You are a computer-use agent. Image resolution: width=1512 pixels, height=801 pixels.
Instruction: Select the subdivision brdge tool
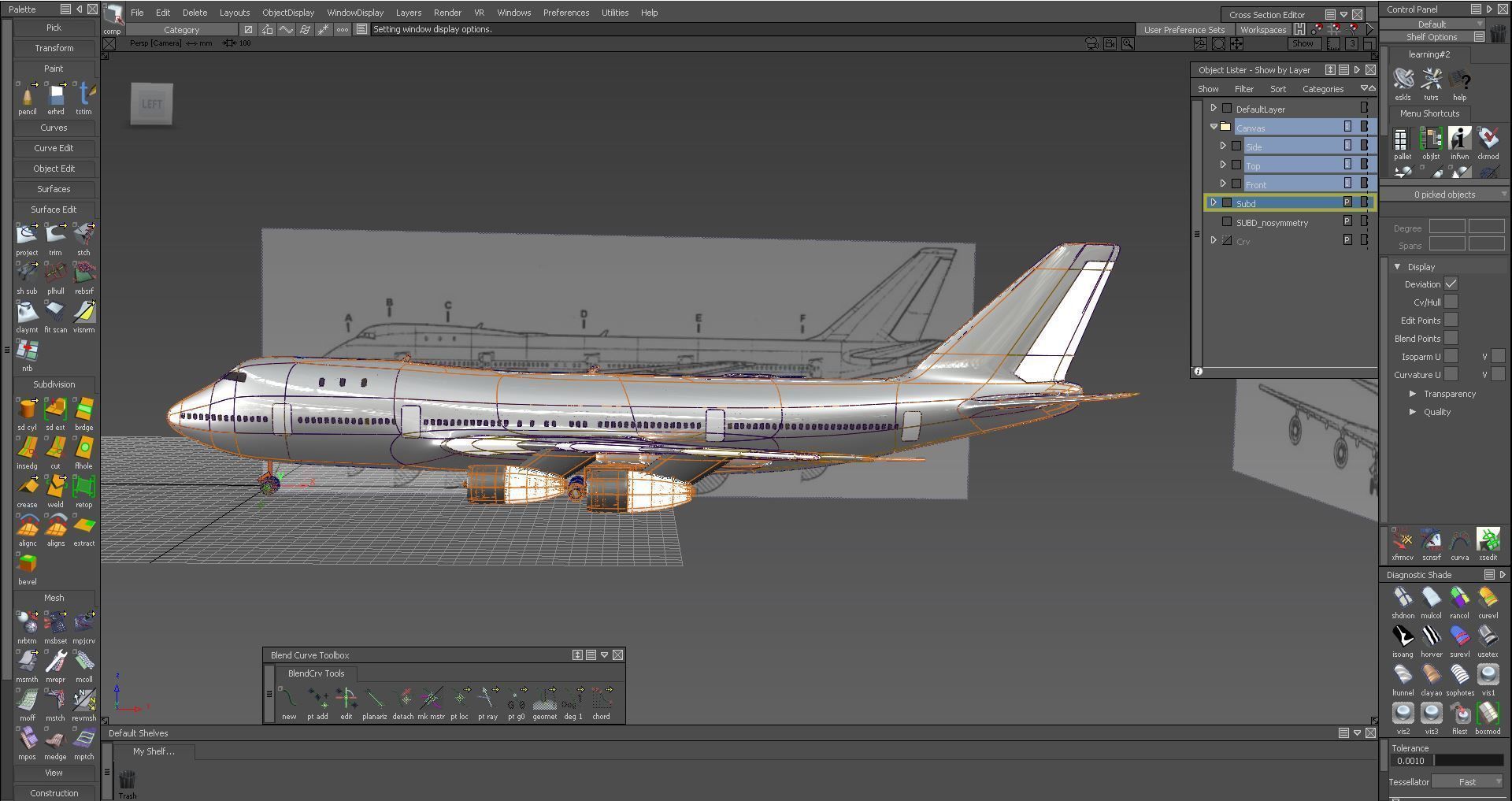point(83,410)
